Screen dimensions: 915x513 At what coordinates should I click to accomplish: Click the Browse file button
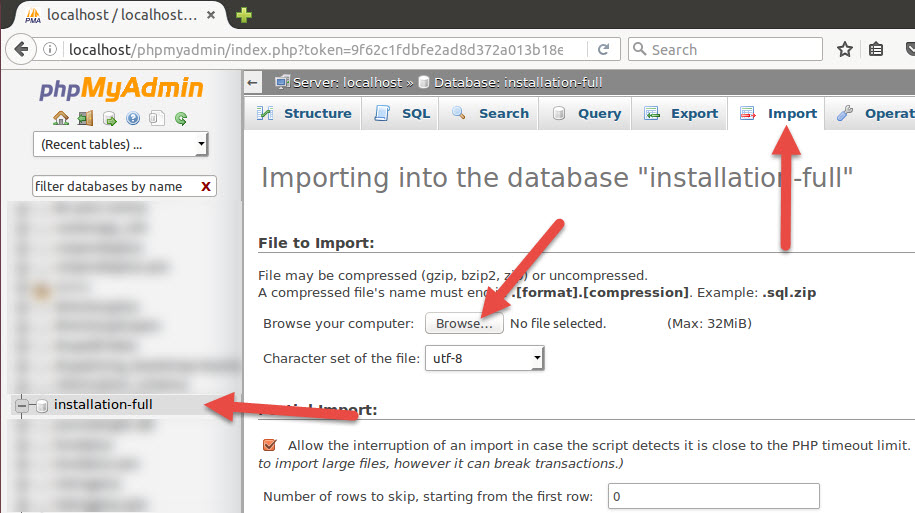464,323
